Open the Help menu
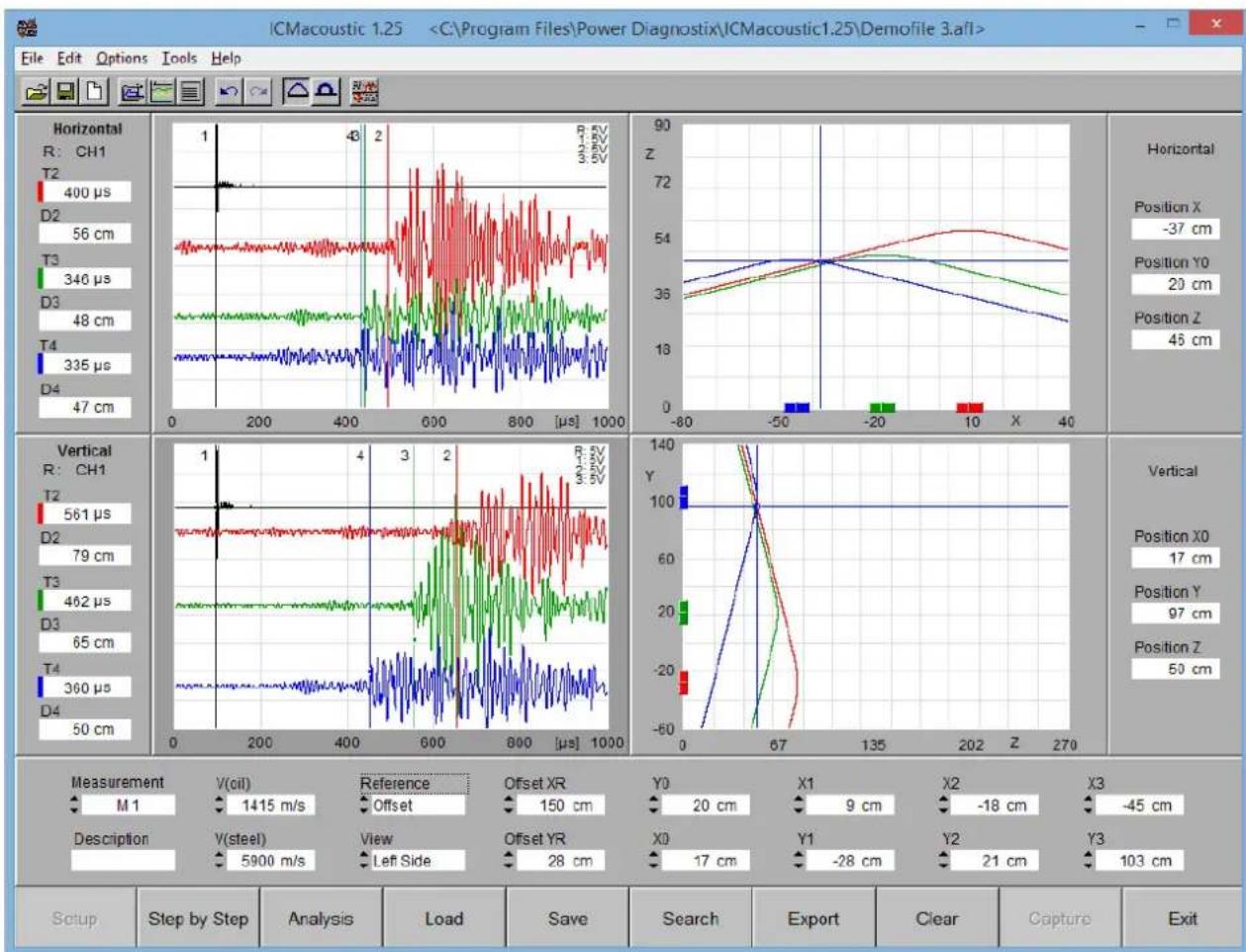Image resolution: width=1246 pixels, height=952 pixels. pyautogui.click(x=226, y=58)
